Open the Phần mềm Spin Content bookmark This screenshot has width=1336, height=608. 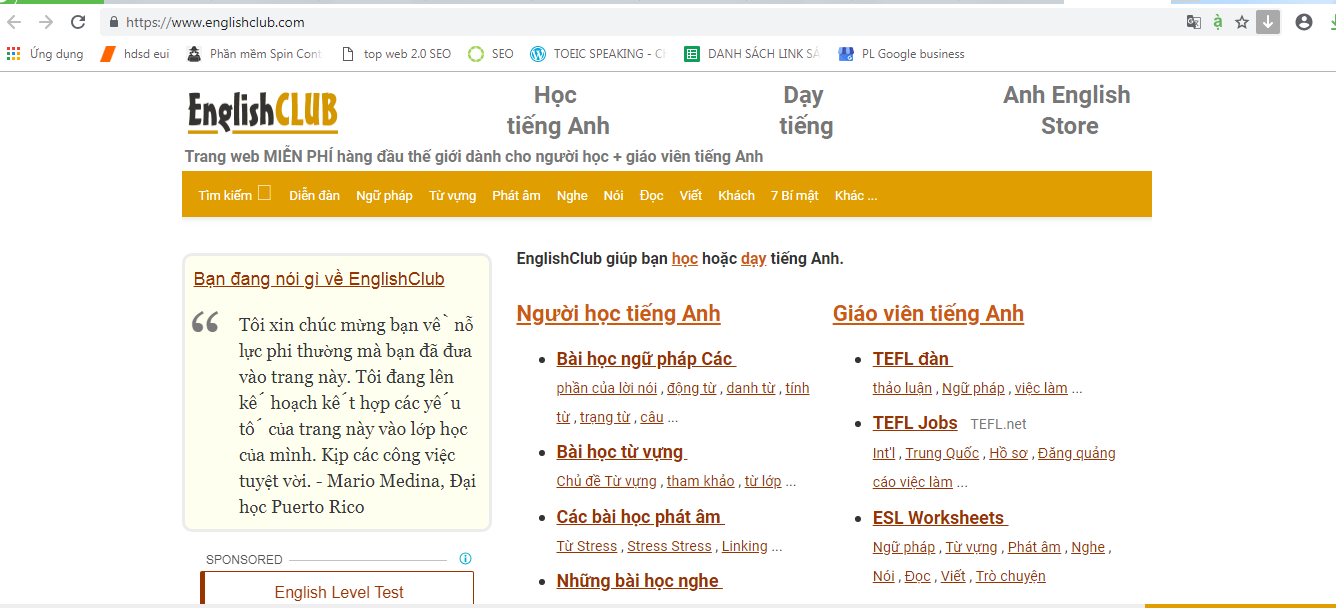pyautogui.click(x=254, y=54)
